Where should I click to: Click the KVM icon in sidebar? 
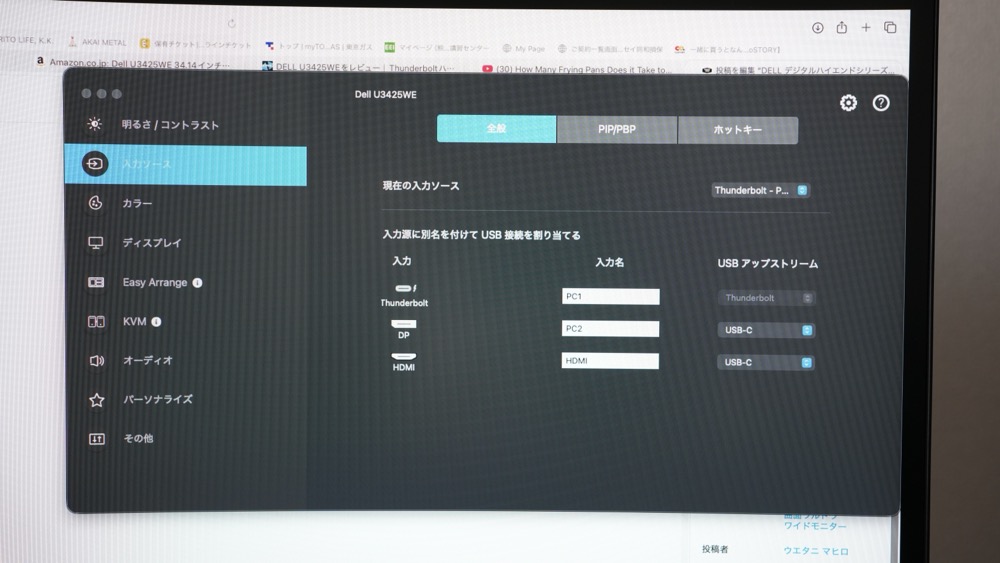pos(96,322)
